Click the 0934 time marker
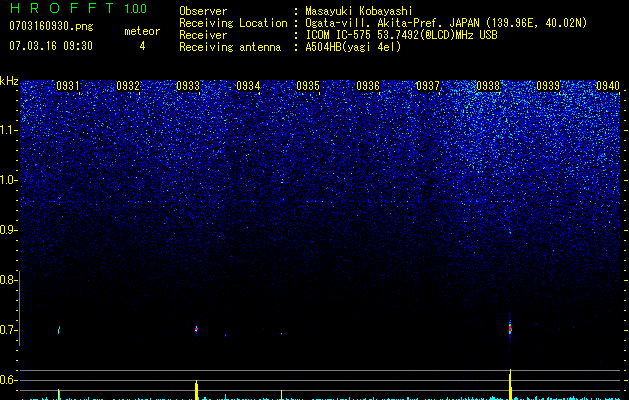Image resolution: width=629 pixels, height=400 pixels. click(x=248, y=86)
